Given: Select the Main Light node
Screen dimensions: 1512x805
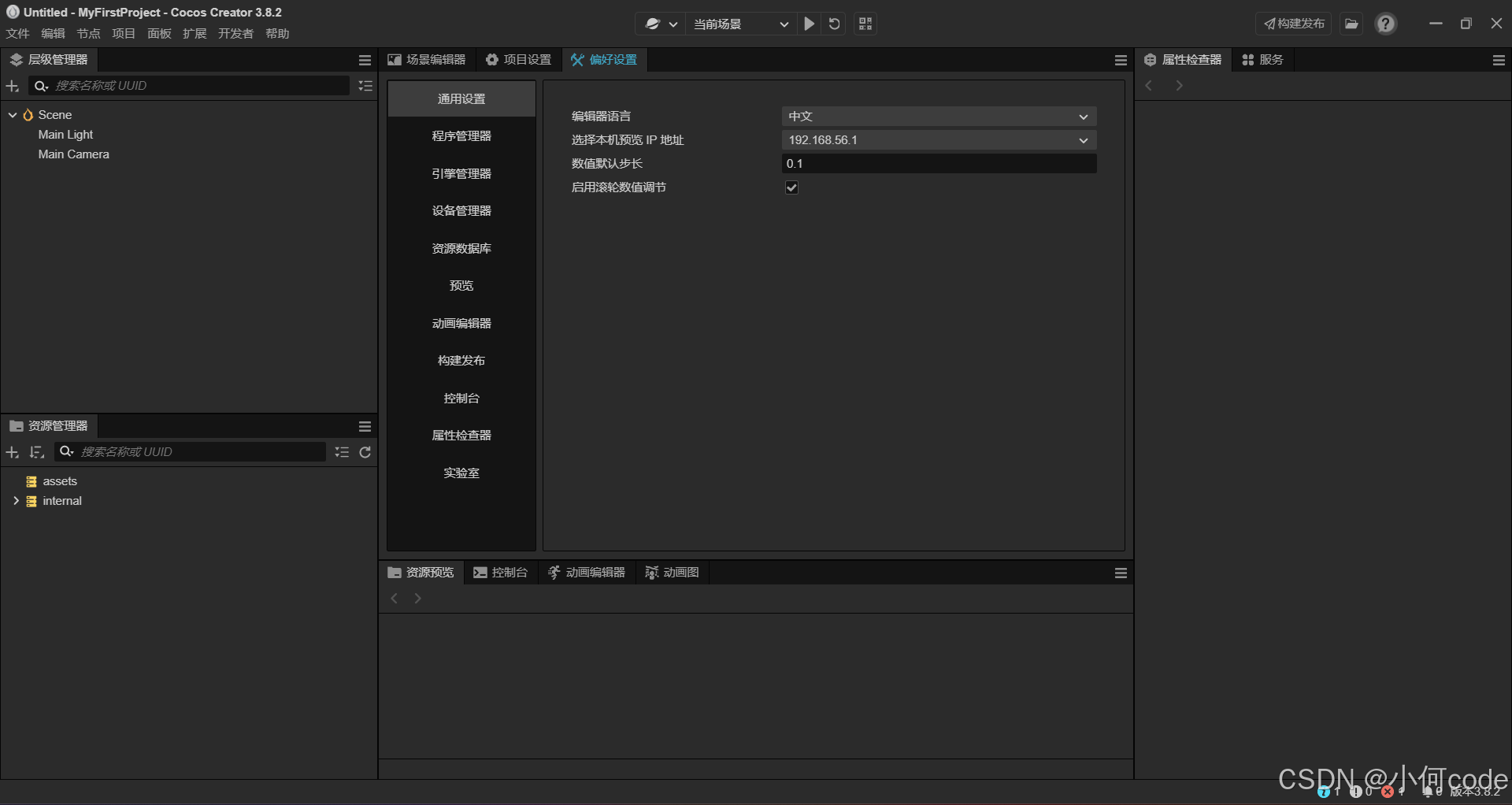Looking at the screenshot, I should (65, 135).
